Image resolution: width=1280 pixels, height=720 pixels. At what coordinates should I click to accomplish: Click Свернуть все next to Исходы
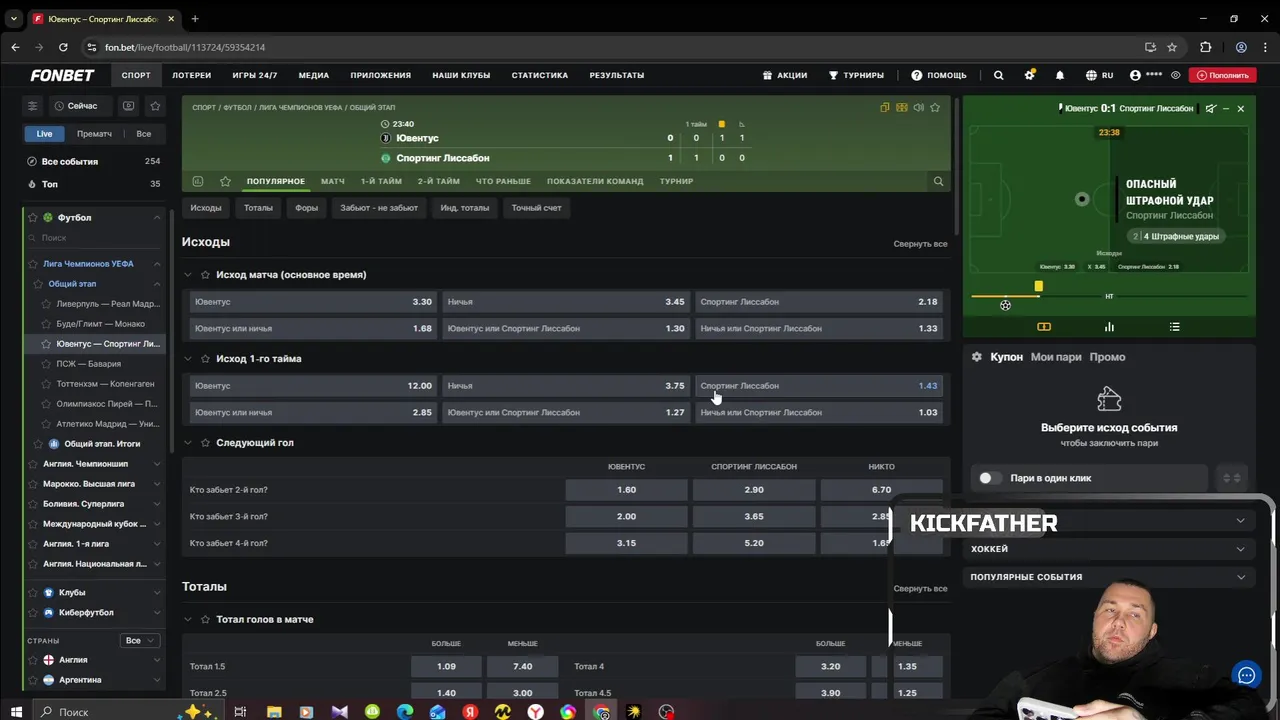point(920,244)
